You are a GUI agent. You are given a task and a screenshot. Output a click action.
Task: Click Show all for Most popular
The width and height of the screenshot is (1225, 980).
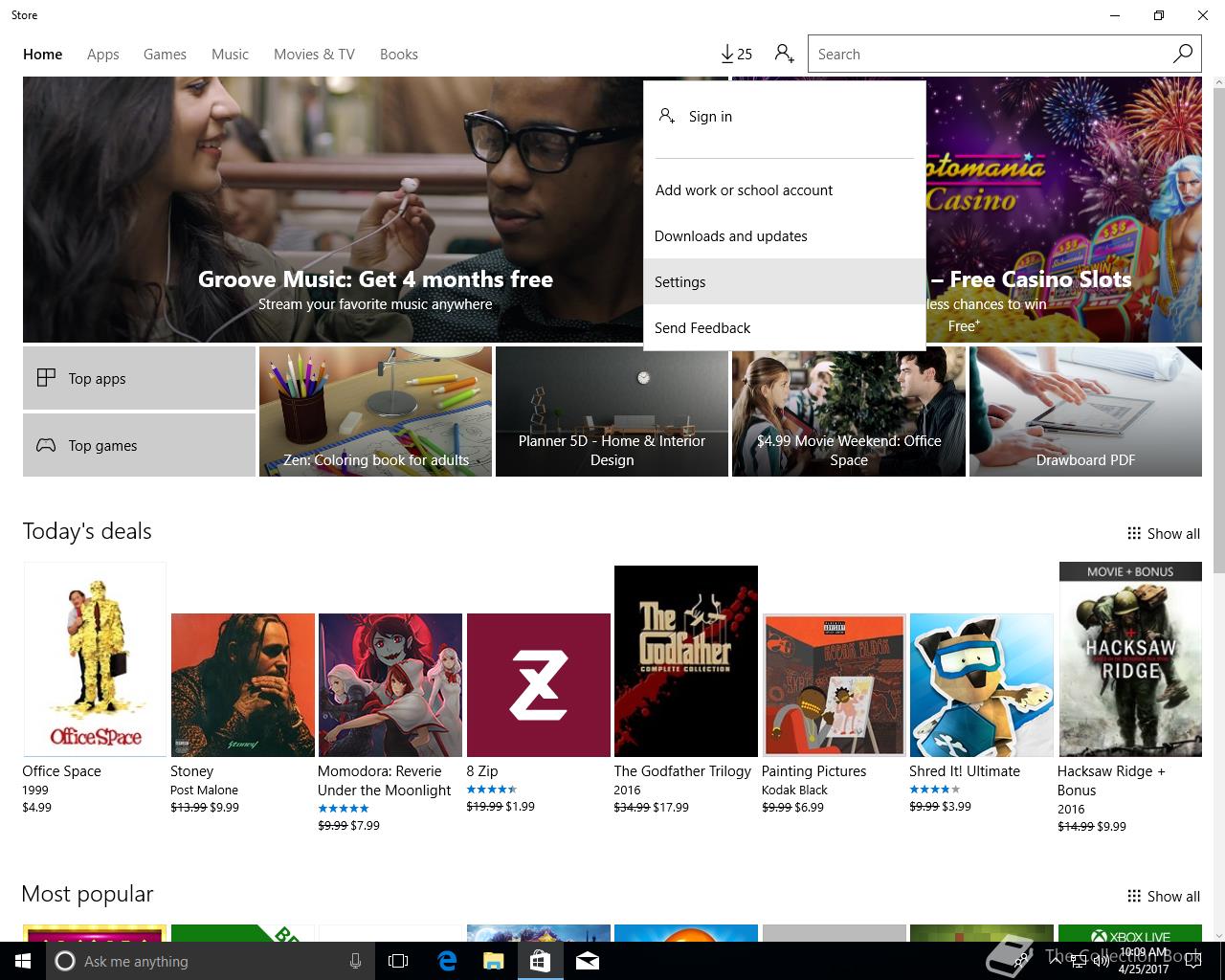(x=1163, y=897)
